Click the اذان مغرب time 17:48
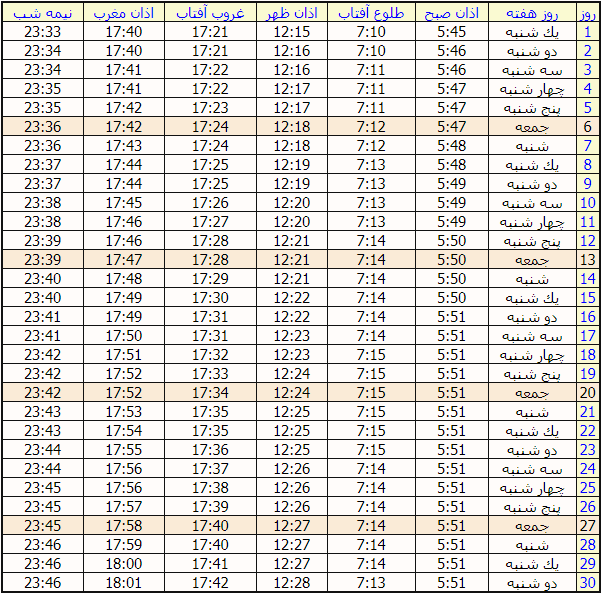The width and height of the screenshot is (601, 593). pyautogui.click(x=124, y=278)
